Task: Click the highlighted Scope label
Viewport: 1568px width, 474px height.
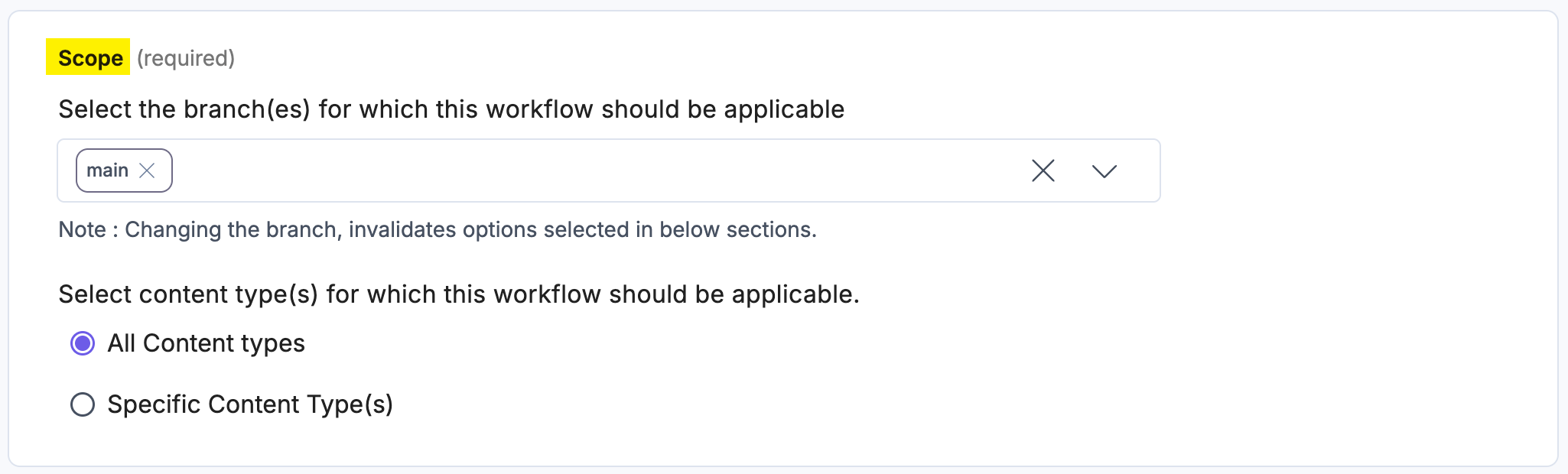Action: (89, 57)
